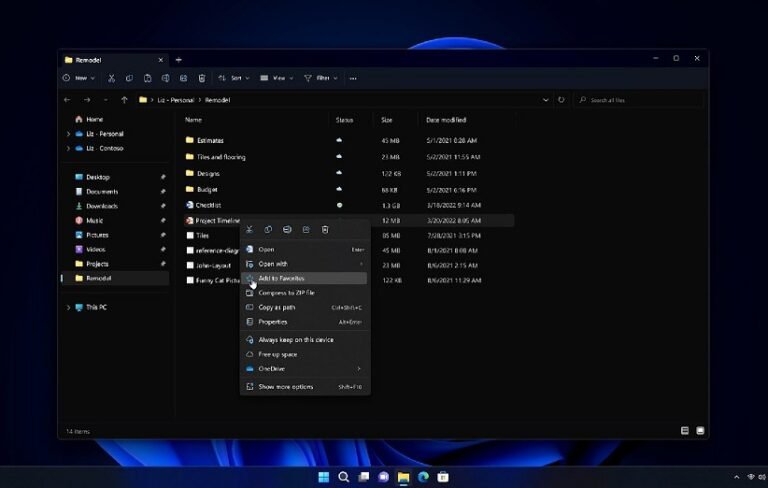Screen dimensions: 768x488
Task: Select Add to Favorites in the context menu
Action: point(282,278)
